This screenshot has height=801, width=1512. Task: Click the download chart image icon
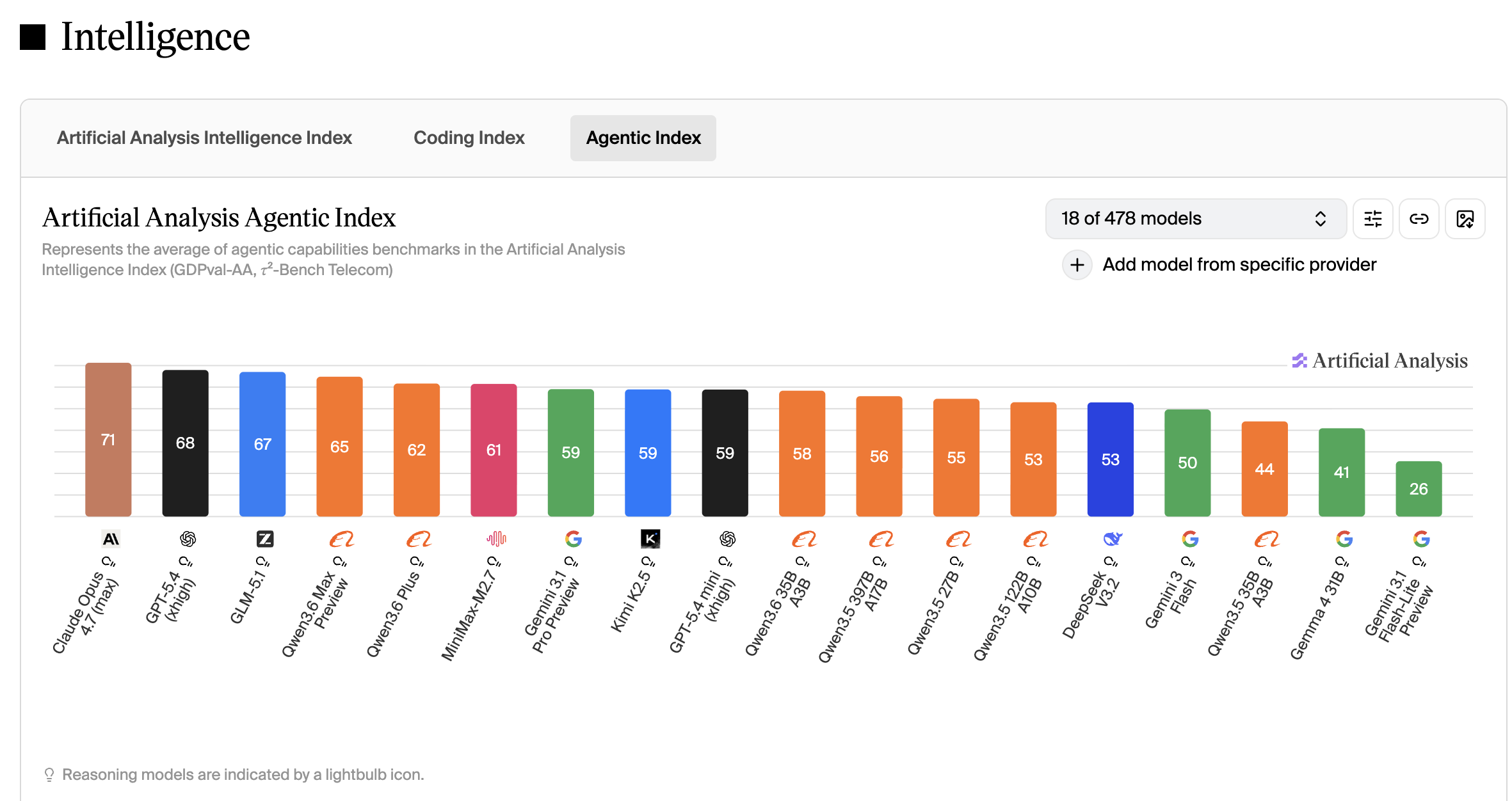(x=1465, y=219)
